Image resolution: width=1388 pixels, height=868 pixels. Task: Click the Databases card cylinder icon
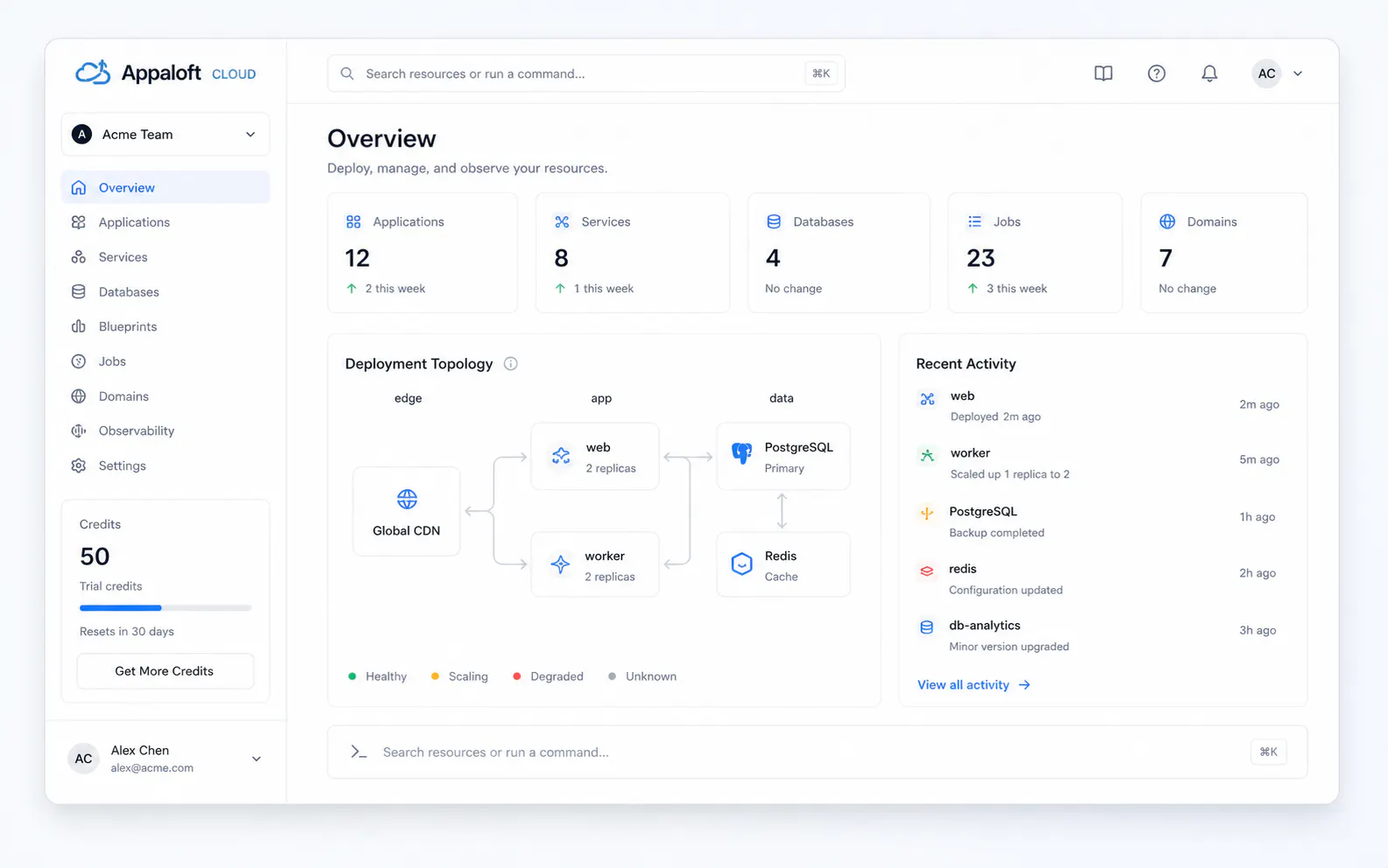[x=774, y=222]
